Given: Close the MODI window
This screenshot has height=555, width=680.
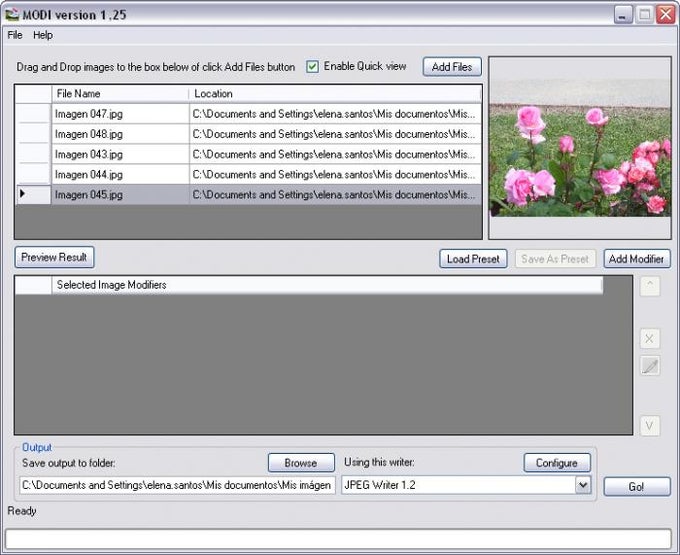Looking at the screenshot, I should click(x=665, y=15).
